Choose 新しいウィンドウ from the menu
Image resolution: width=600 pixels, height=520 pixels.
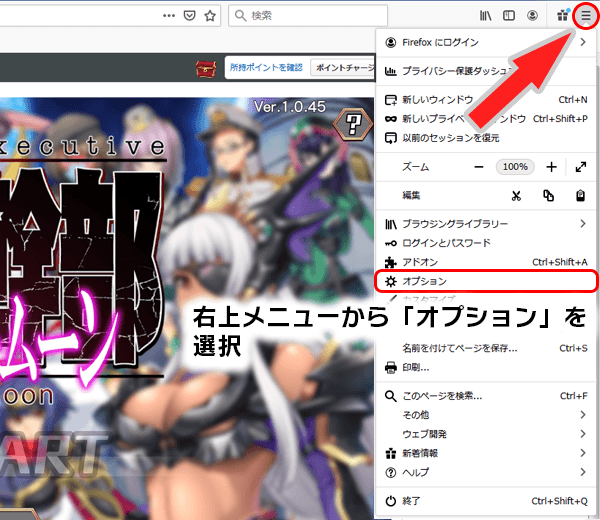point(486,99)
